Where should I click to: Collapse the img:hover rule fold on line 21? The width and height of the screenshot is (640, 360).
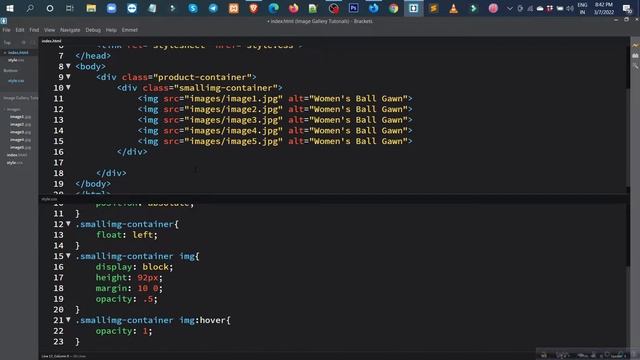[68, 320]
